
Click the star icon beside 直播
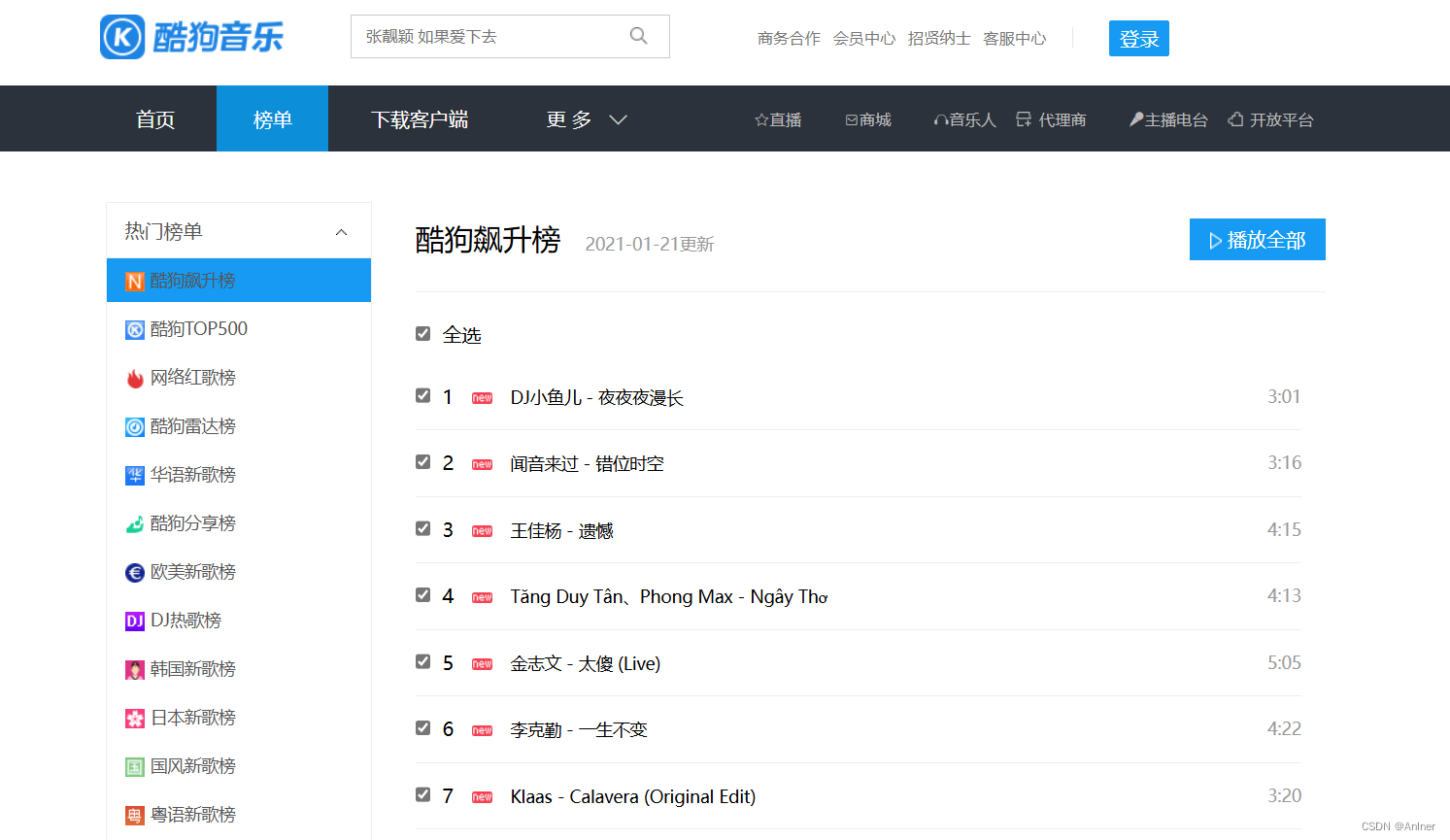click(761, 119)
